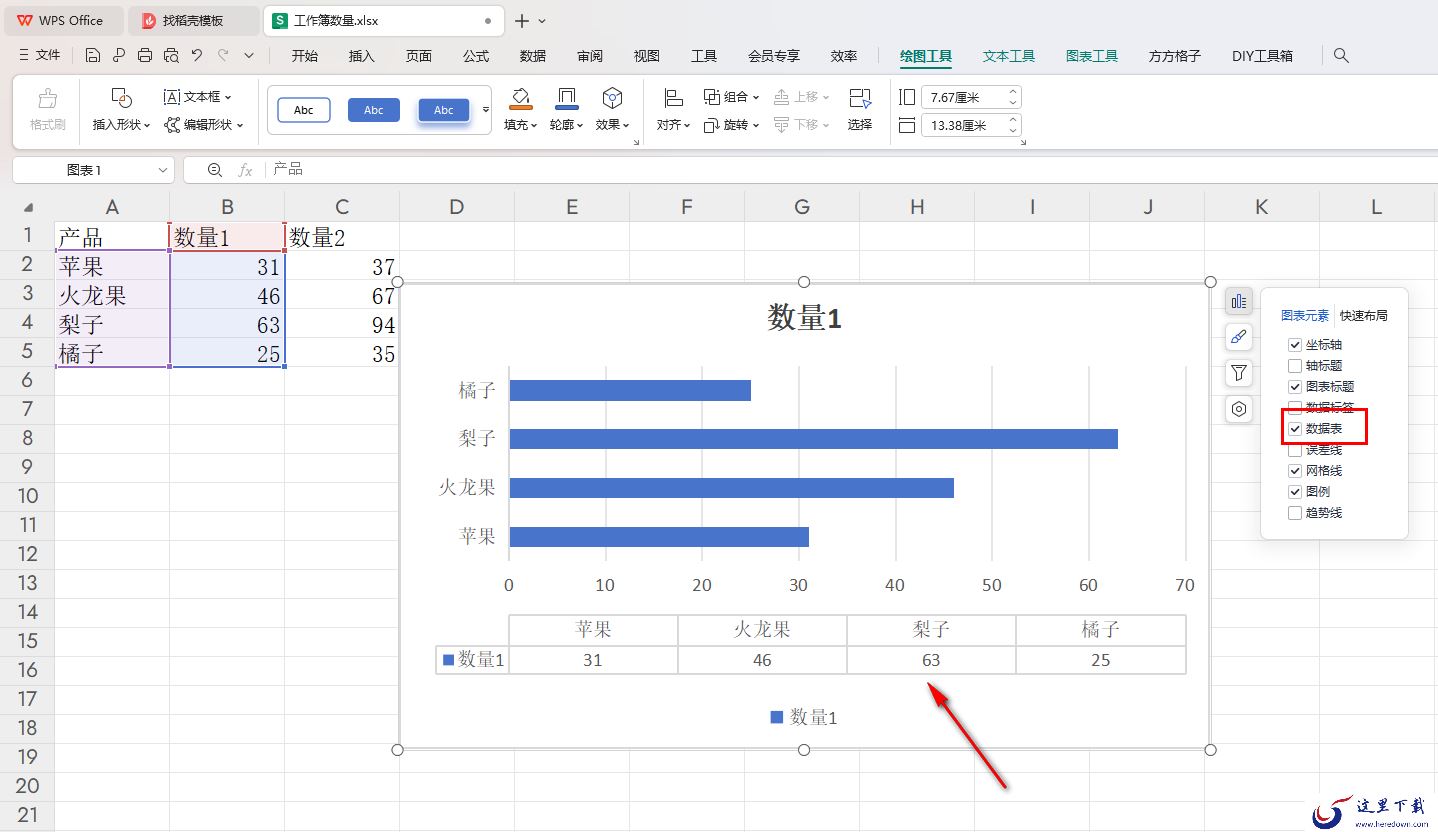Uncheck the 图例 (Legend) checkbox

(1295, 492)
